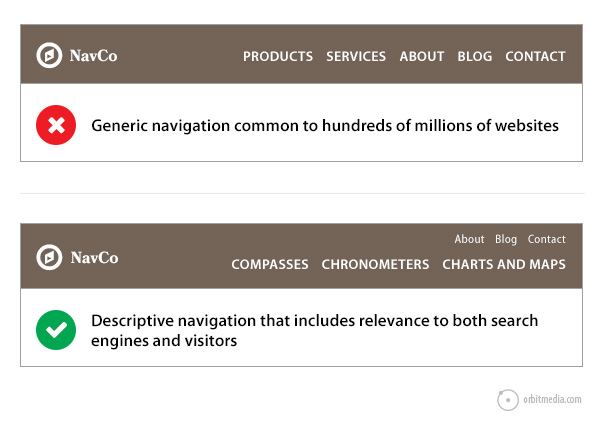The width and height of the screenshot is (600, 436).
Task: Click the 'Generic navigation common' caption text
Action: 325,127
